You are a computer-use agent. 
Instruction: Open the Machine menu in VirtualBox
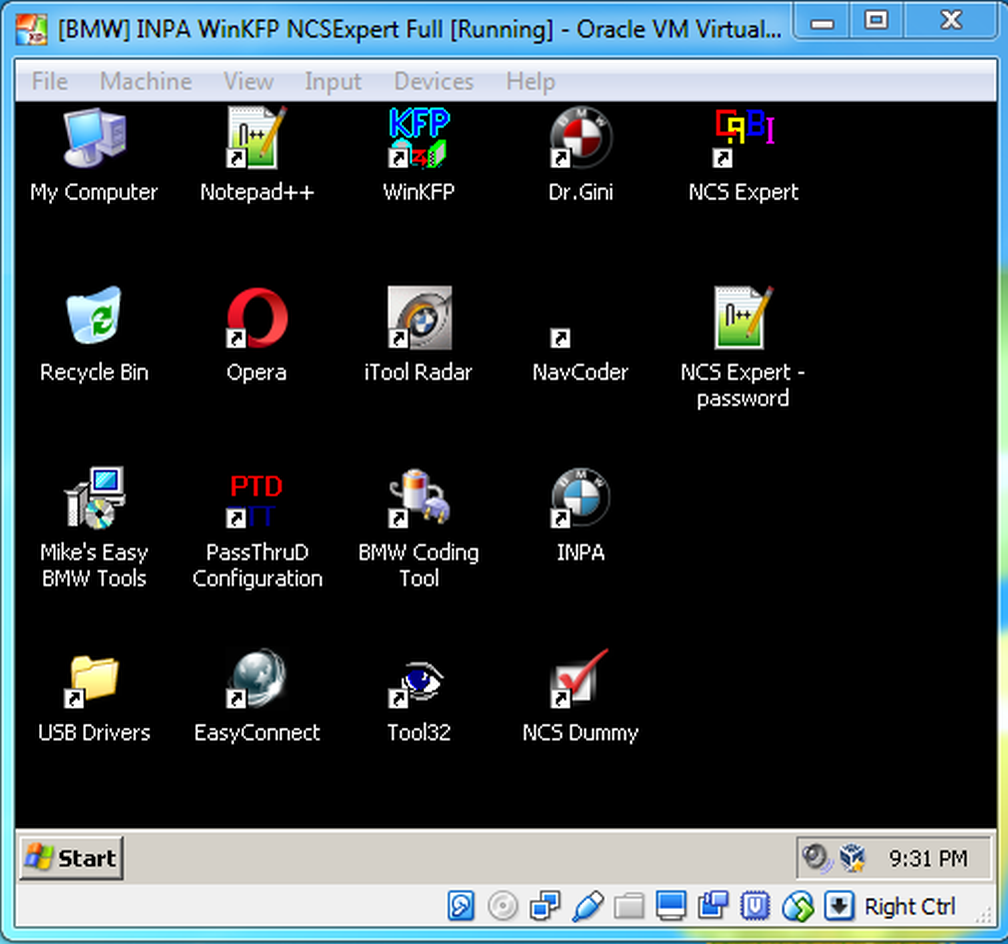click(146, 81)
